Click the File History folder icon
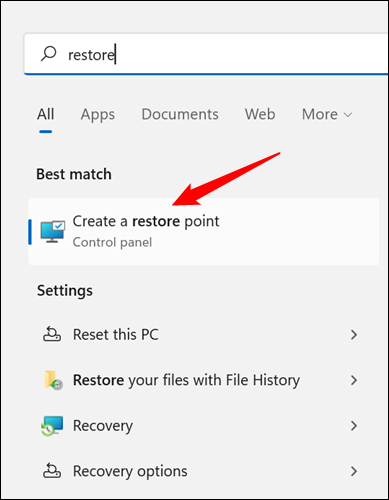 point(53,380)
